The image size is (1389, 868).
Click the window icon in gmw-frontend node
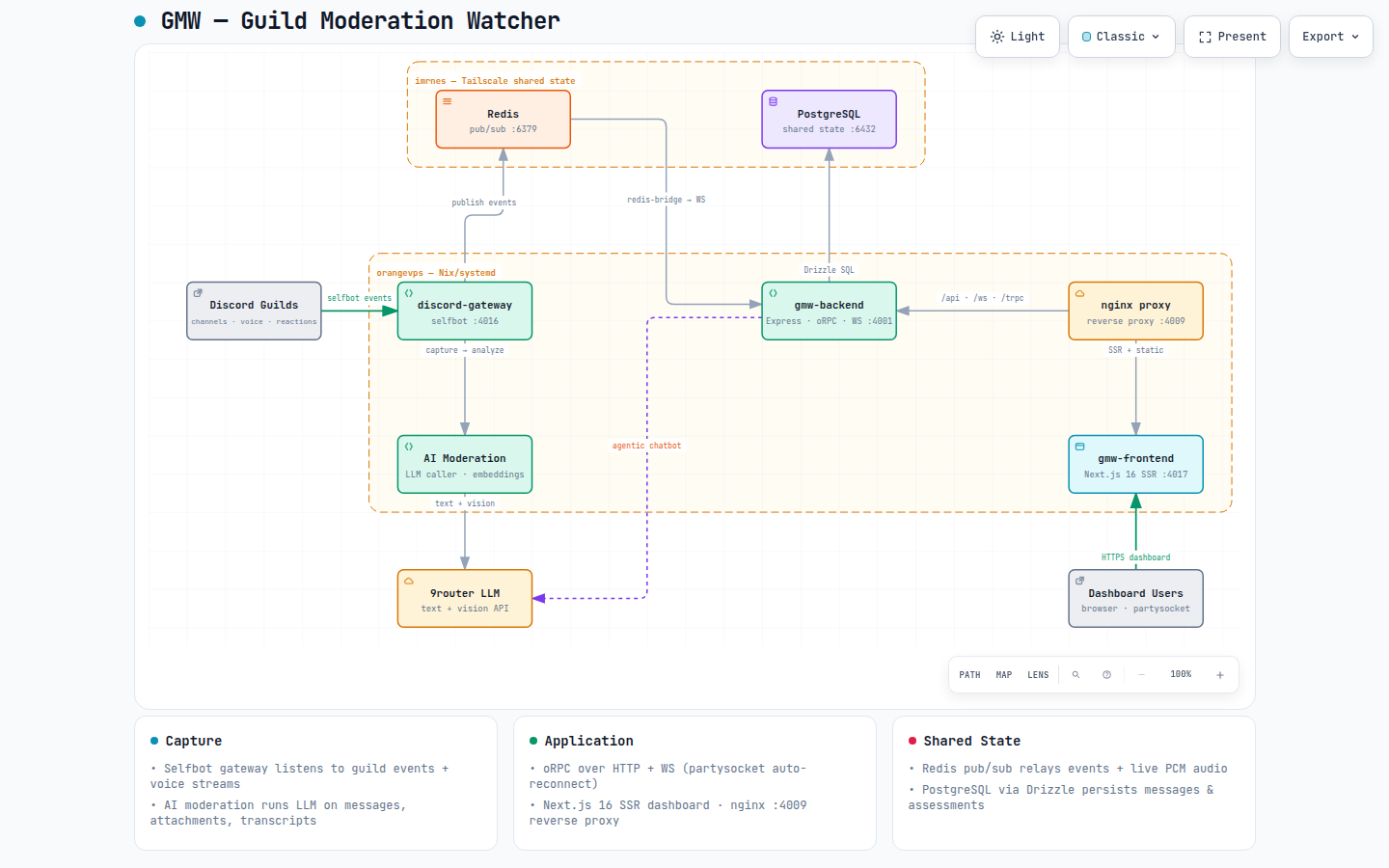pyautogui.click(x=1079, y=447)
